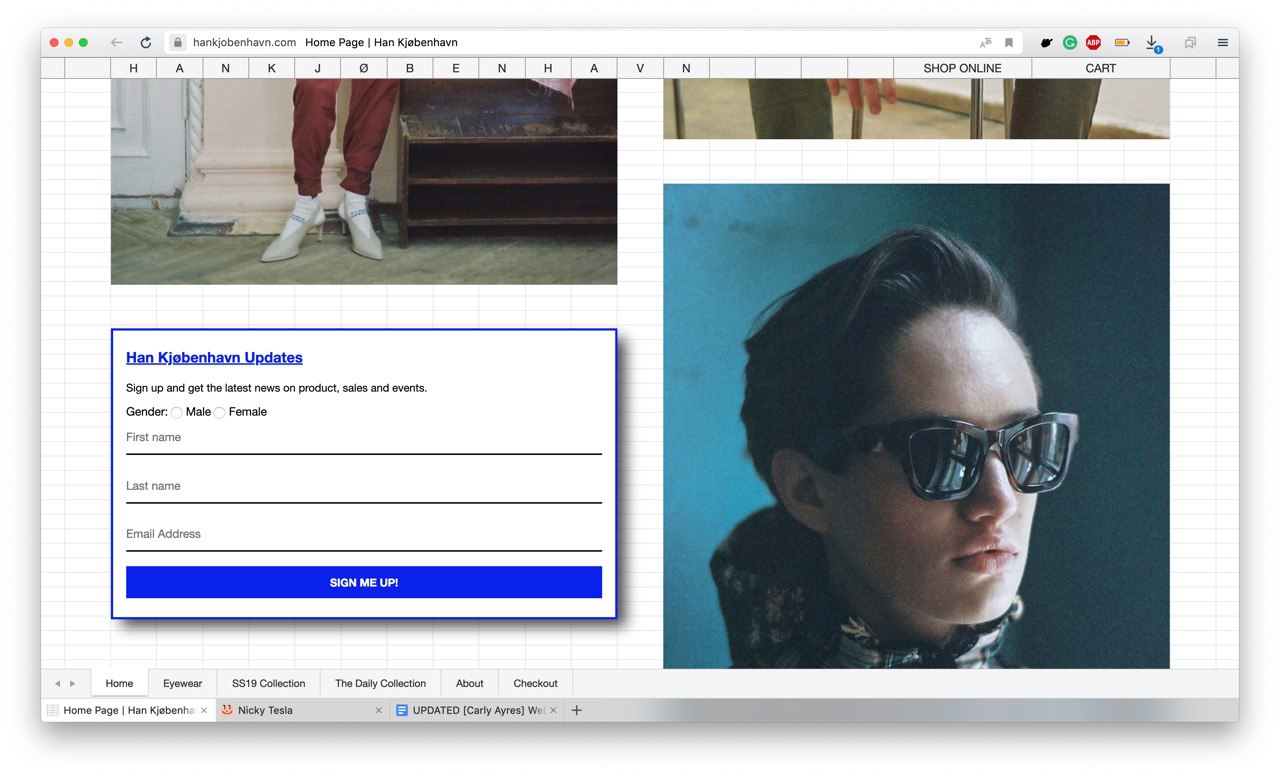Open the downloads icon with badge
This screenshot has width=1280, height=776.
1152,43
